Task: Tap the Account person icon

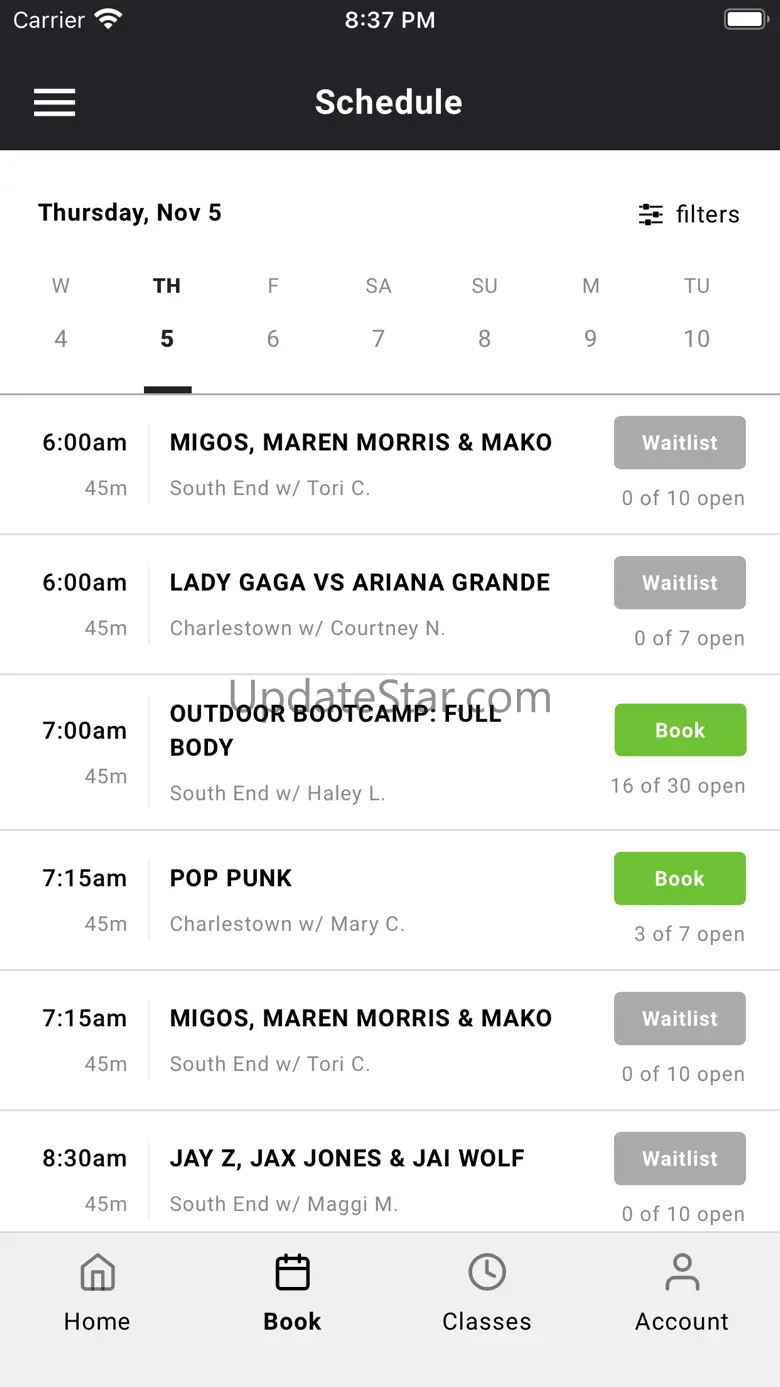Action: point(682,1273)
